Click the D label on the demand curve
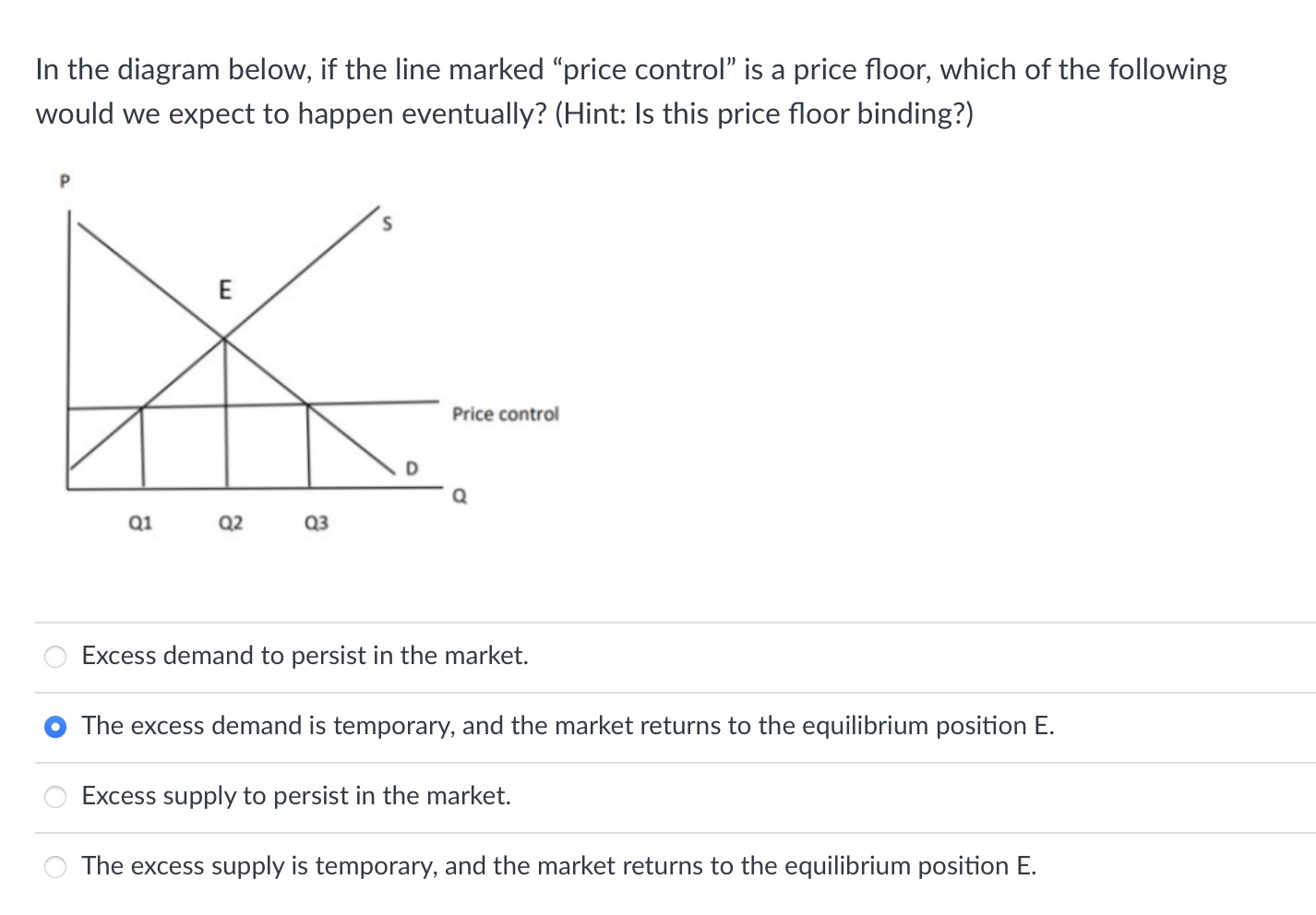 (413, 469)
